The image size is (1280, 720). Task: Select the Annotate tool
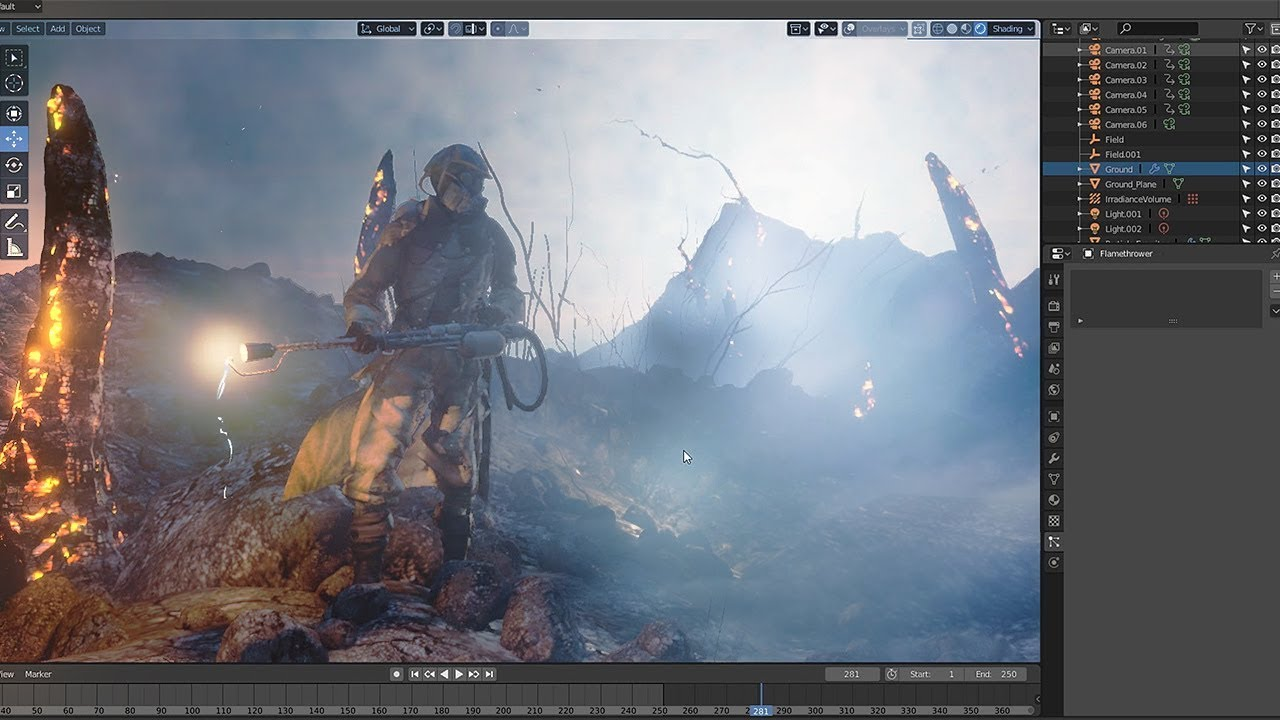15,222
